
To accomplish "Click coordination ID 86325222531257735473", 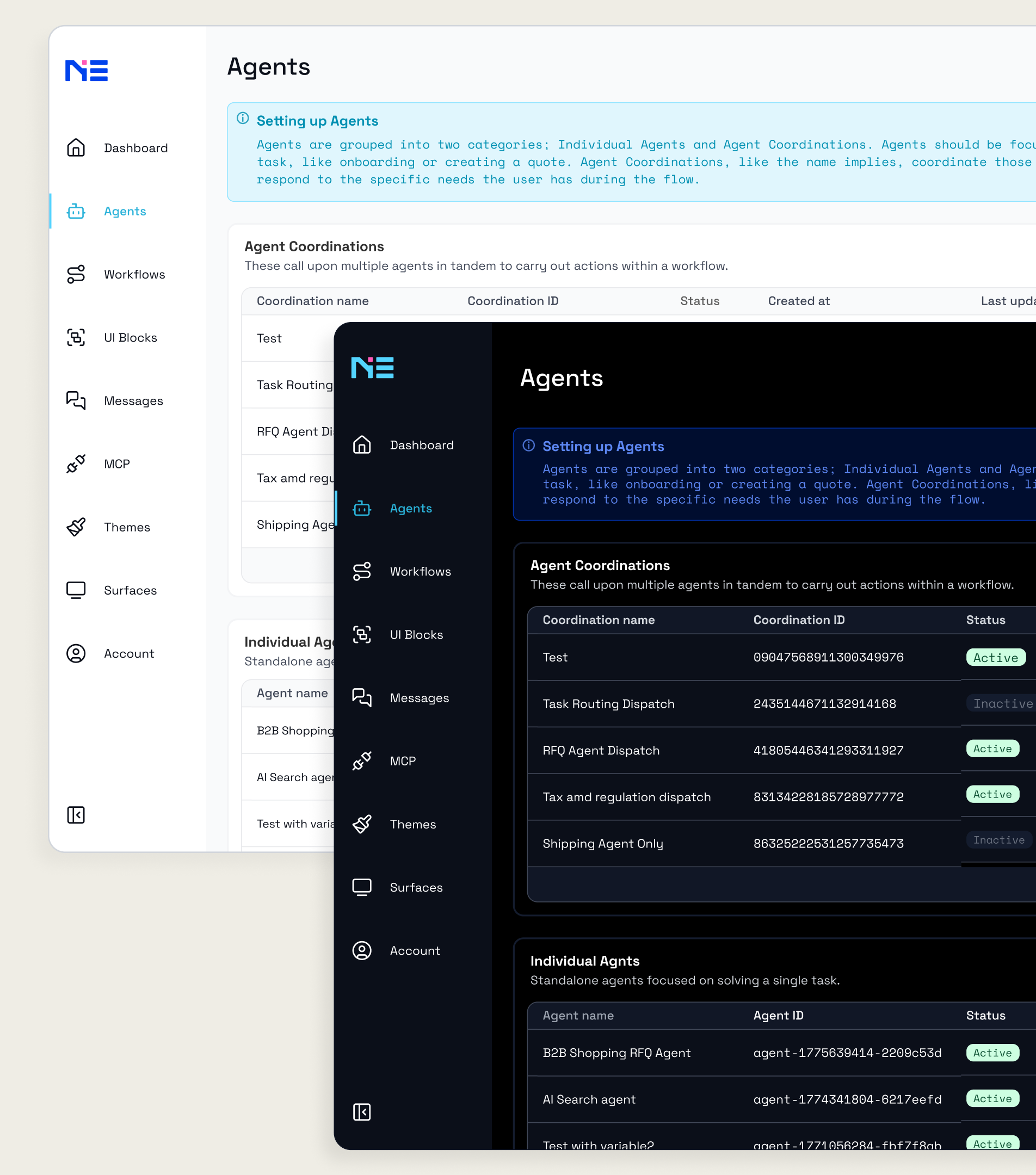I will pos(828,843).
